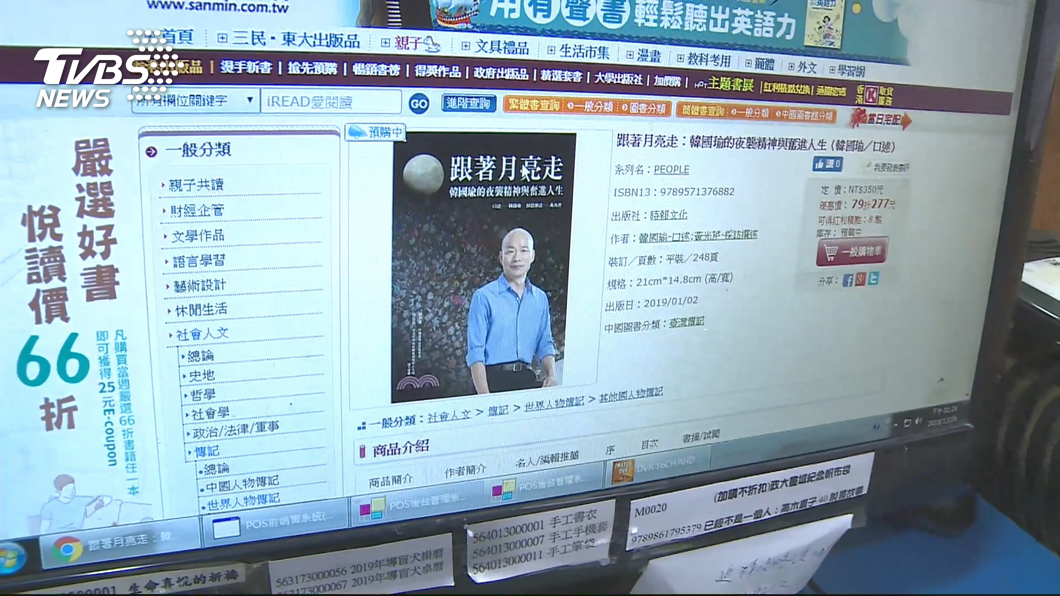
Task: Click the 一般購物車 add to cart button
Action: [x=852, y=251]
